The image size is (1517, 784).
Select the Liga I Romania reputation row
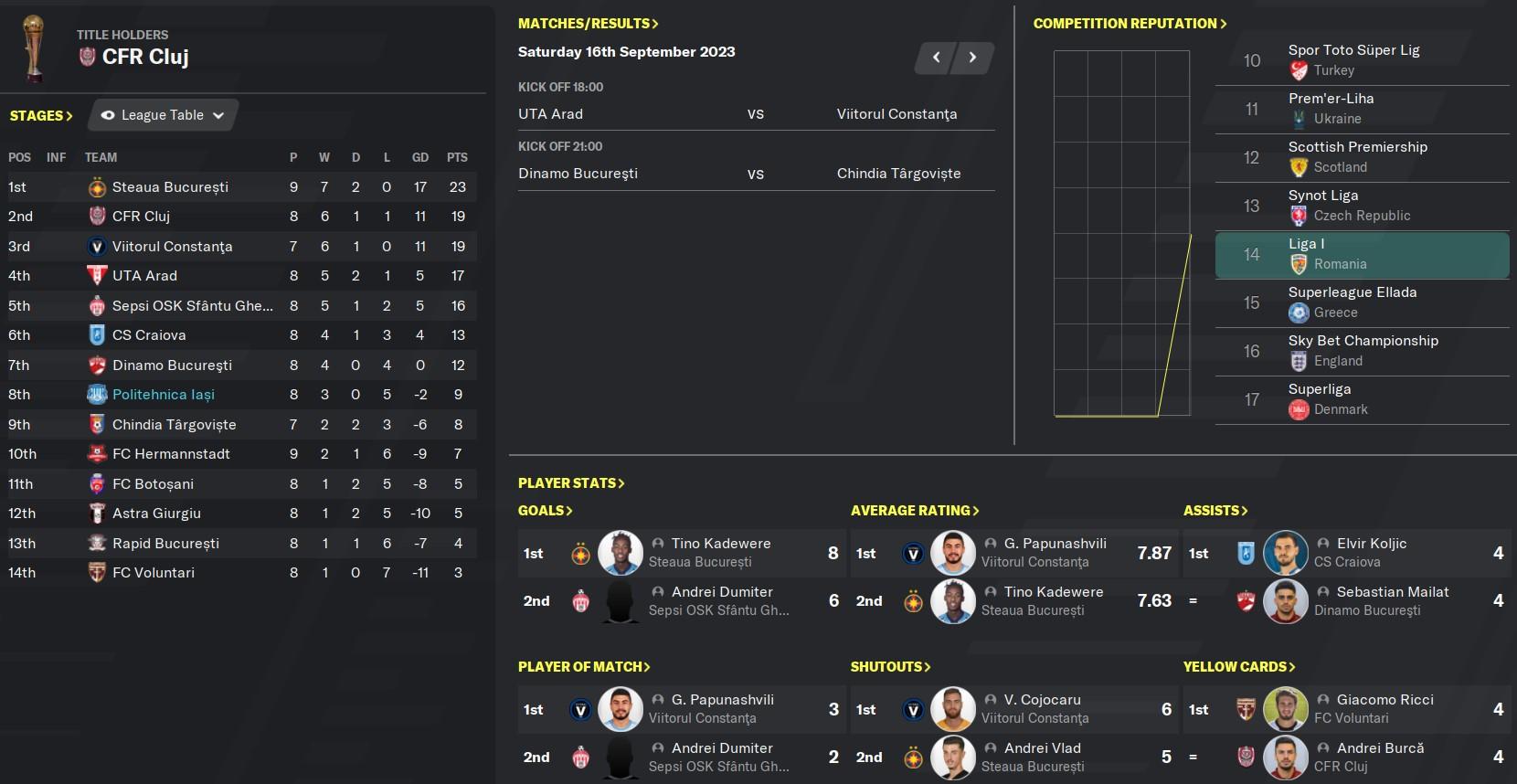click(x=1362, y=255)
